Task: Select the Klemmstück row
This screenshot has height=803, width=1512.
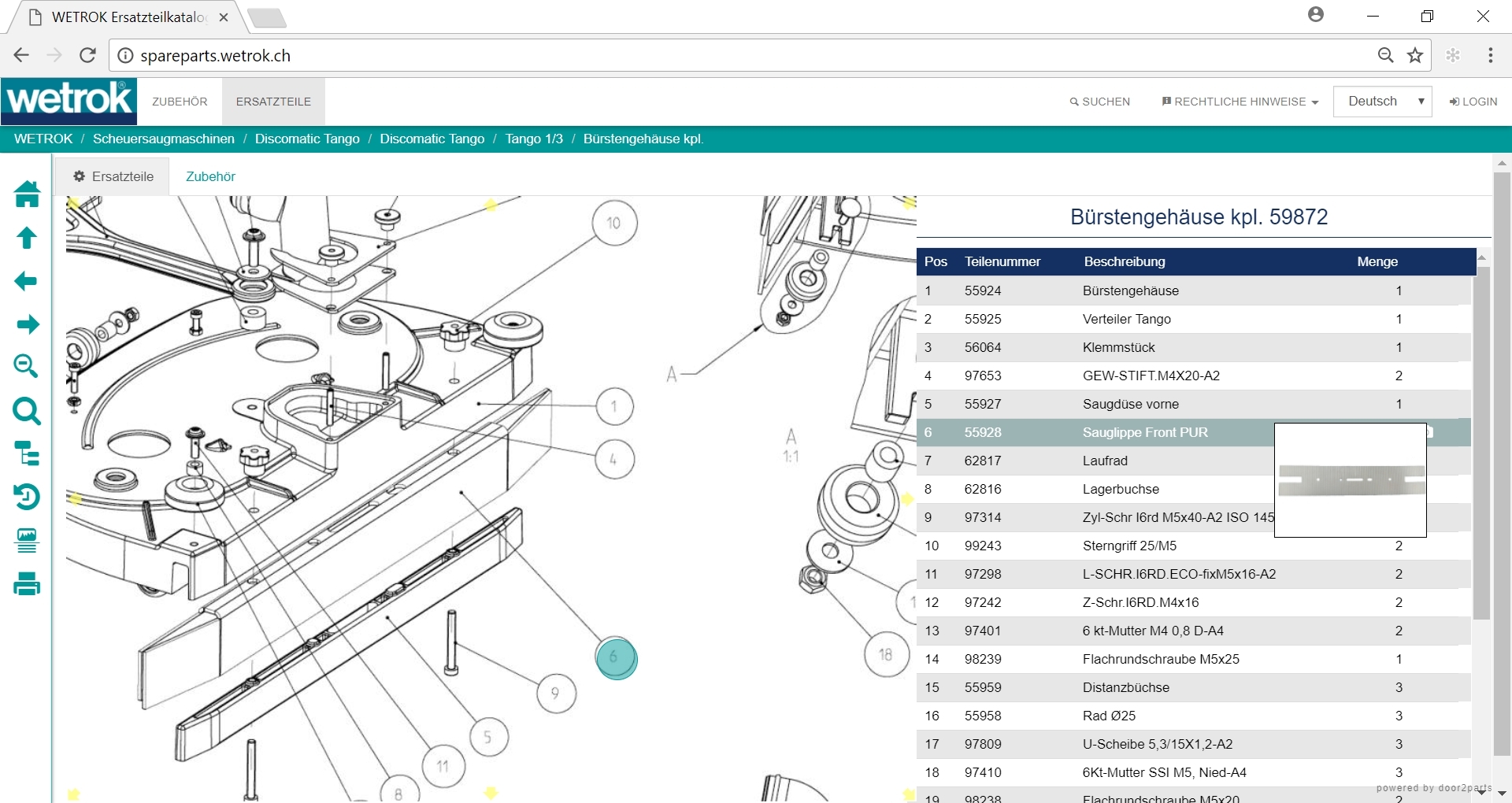Action: coord(1194,347)
